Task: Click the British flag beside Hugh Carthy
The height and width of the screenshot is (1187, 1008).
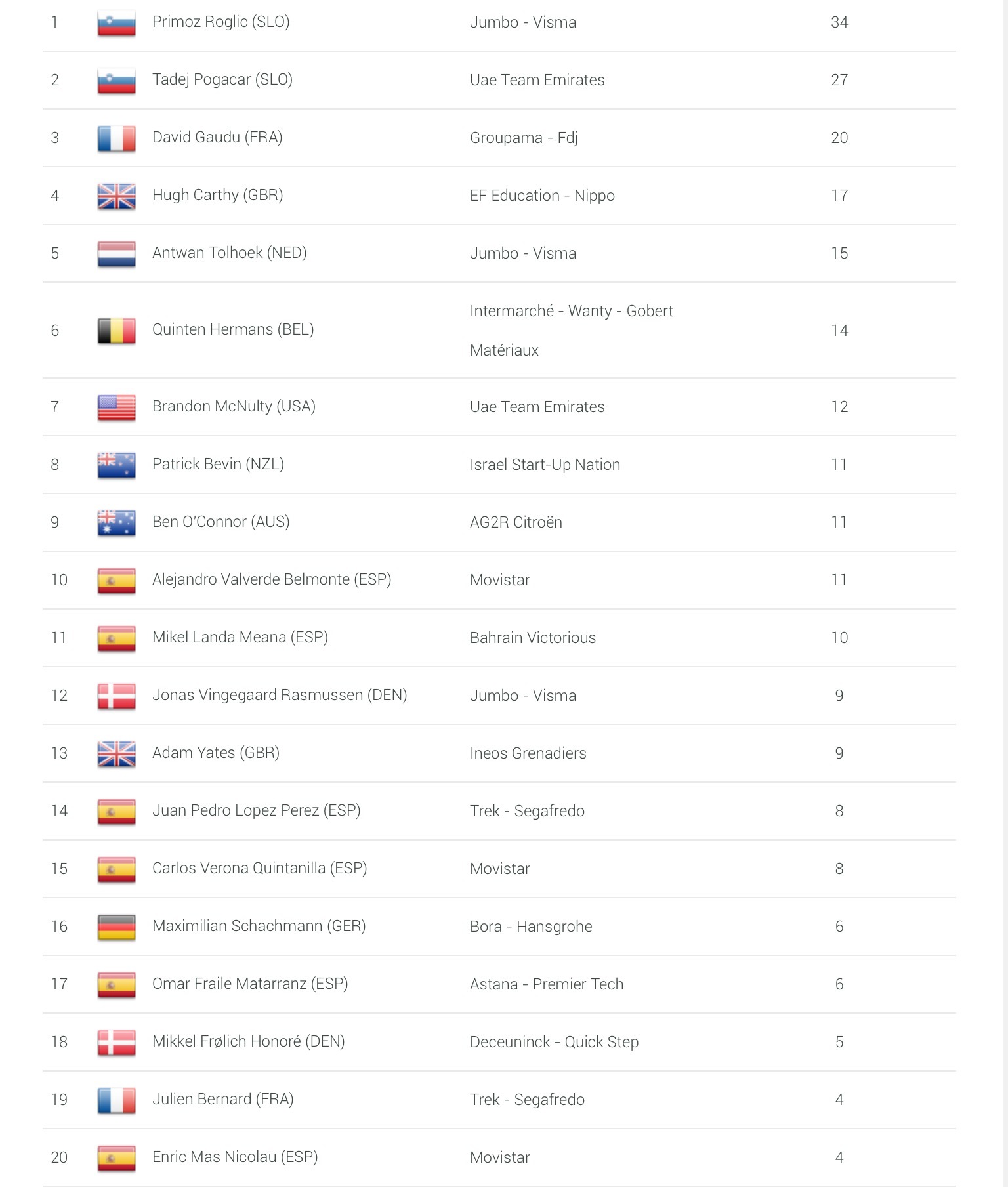Action: [116, 196]
